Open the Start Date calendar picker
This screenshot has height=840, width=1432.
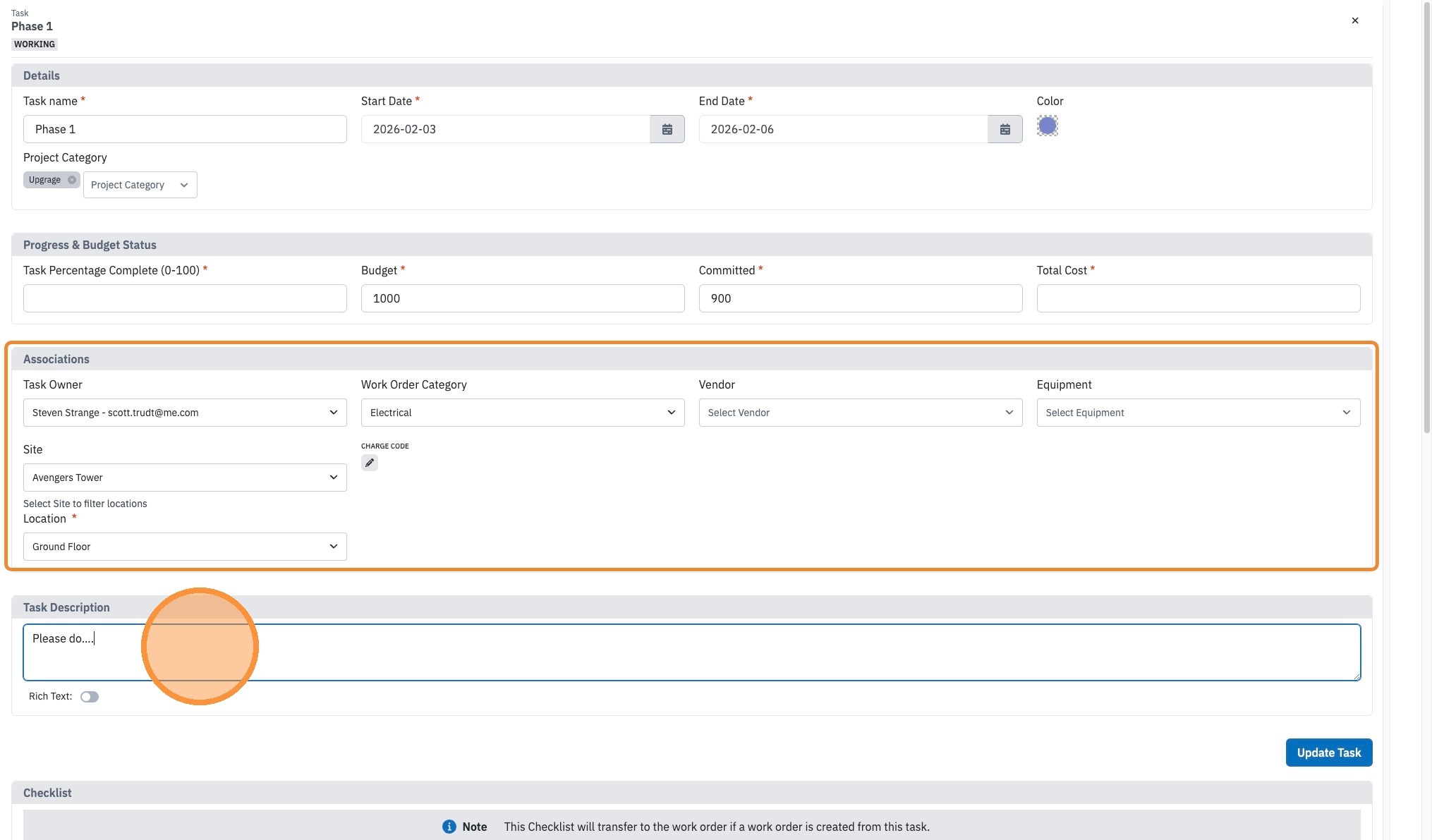point(667,129)
